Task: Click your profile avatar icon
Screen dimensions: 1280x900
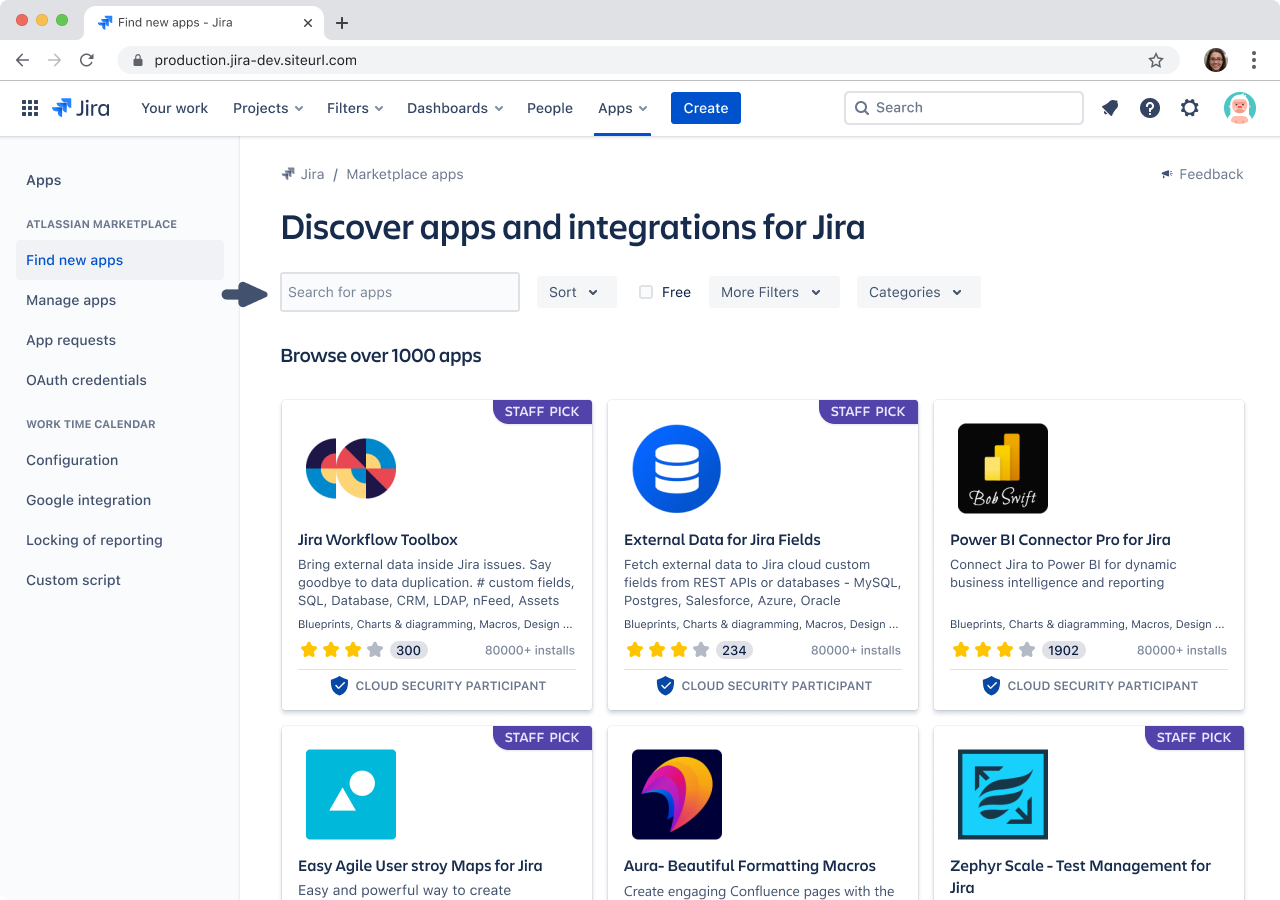Action: [x=1239, y=107]
